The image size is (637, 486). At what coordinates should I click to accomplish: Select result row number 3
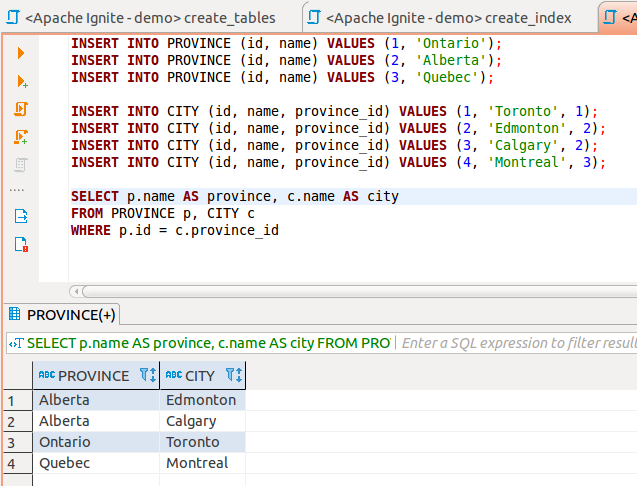pos(17,443)
